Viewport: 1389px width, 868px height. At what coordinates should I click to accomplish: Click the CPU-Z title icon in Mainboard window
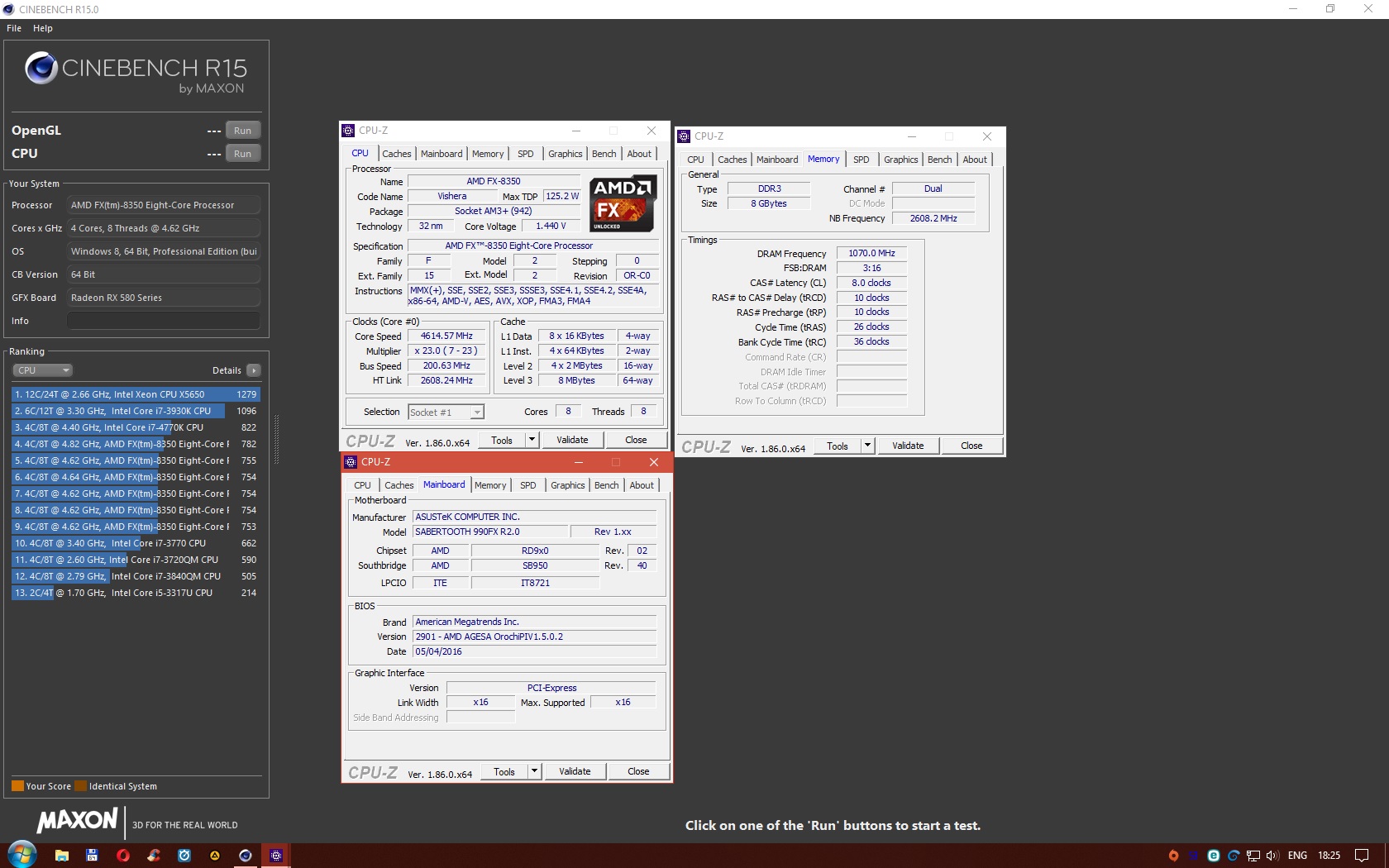coord(351,462)
